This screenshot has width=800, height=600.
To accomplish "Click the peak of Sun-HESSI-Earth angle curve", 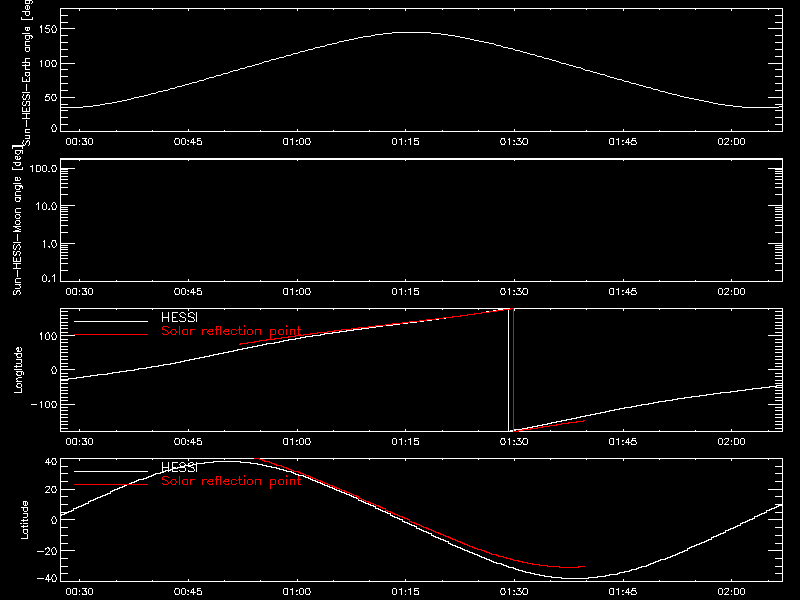I will (x=414, y=33).
